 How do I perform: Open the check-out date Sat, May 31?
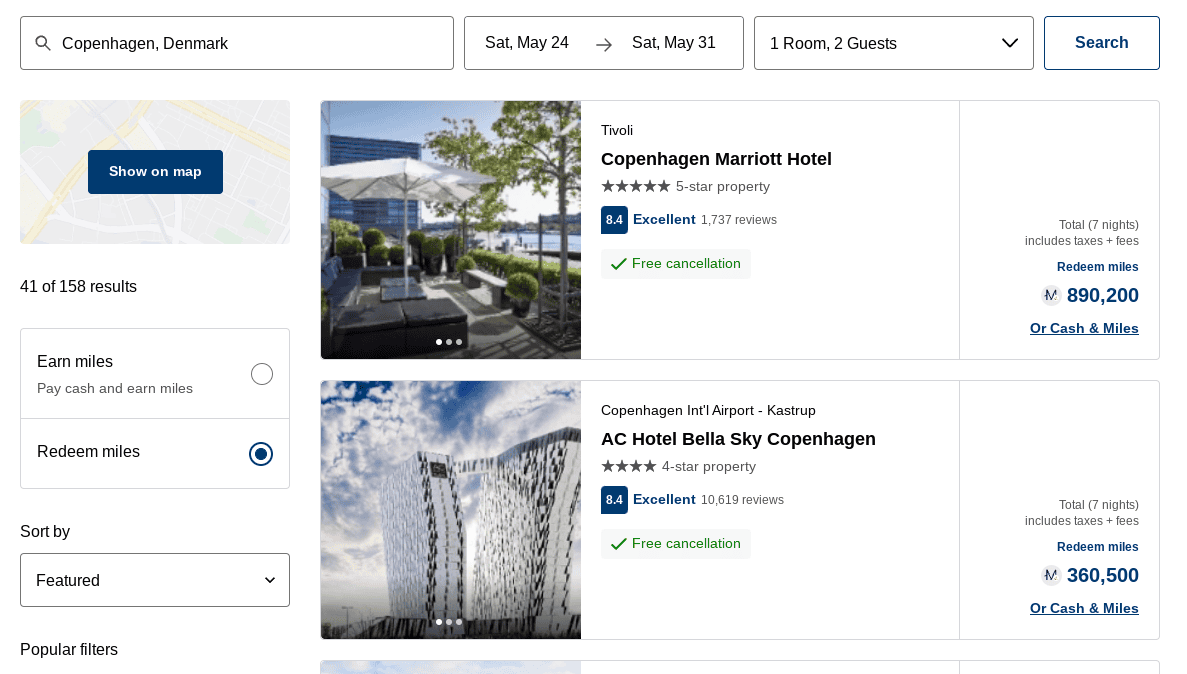click(674, 43)
